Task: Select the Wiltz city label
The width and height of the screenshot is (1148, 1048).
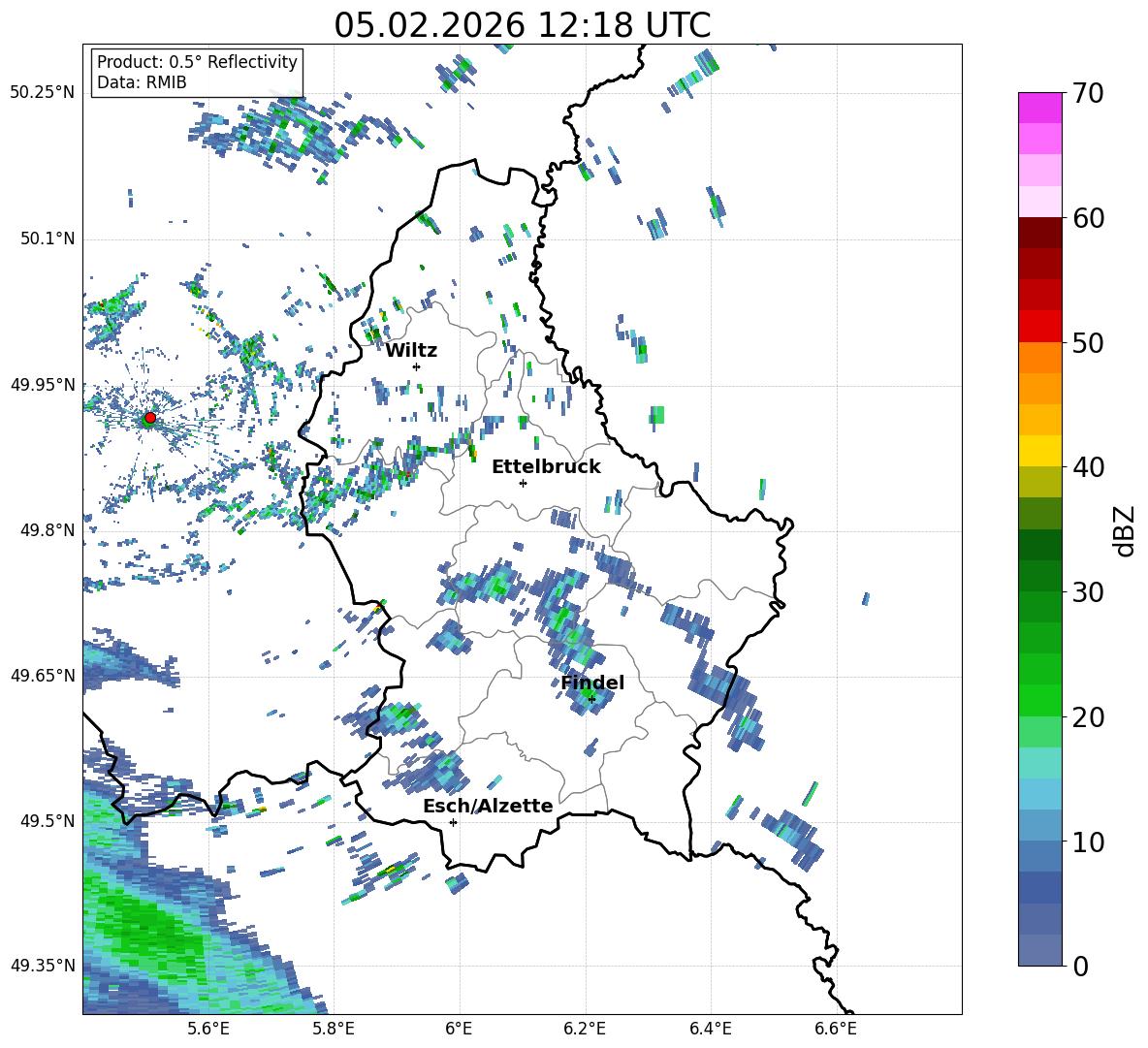Action: [411, 351]
